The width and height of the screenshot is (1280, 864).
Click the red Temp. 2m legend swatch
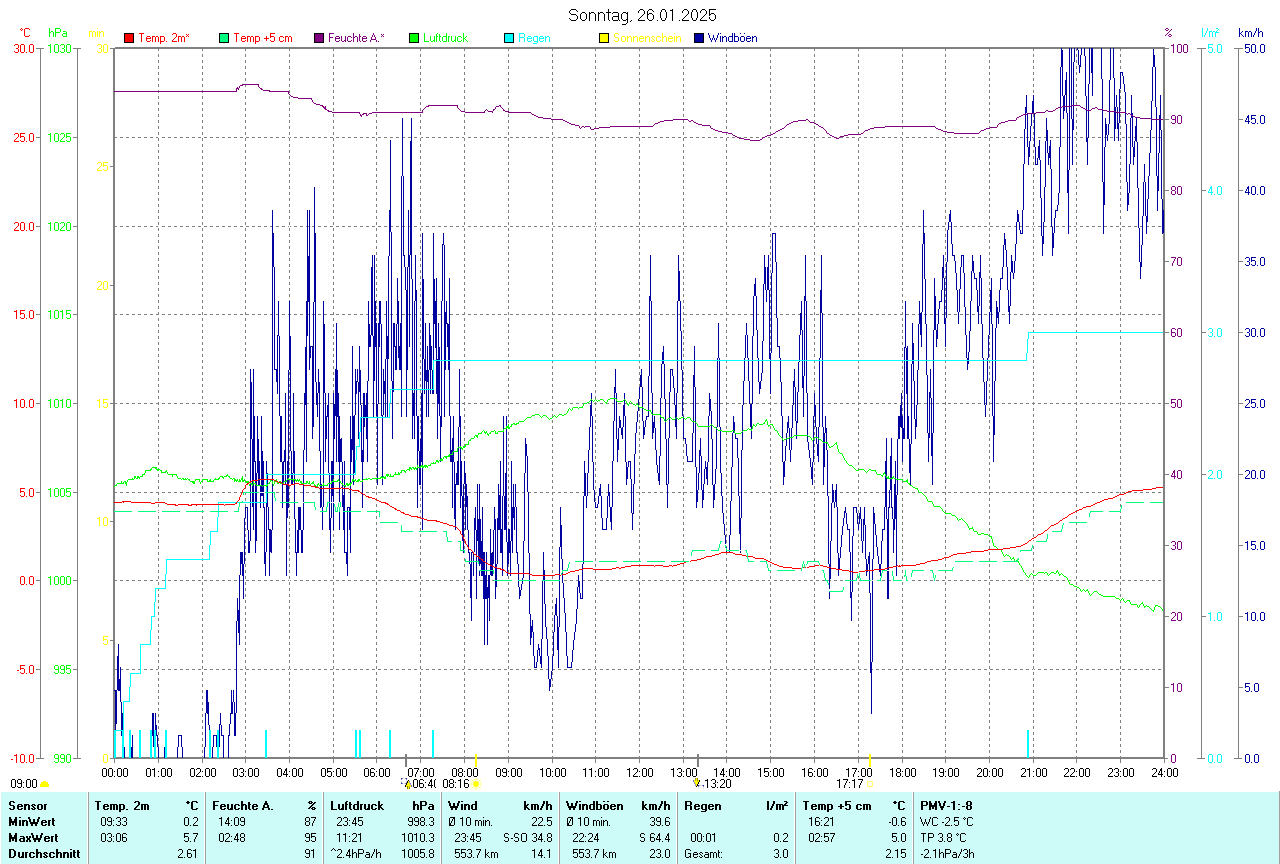point(129,38)
